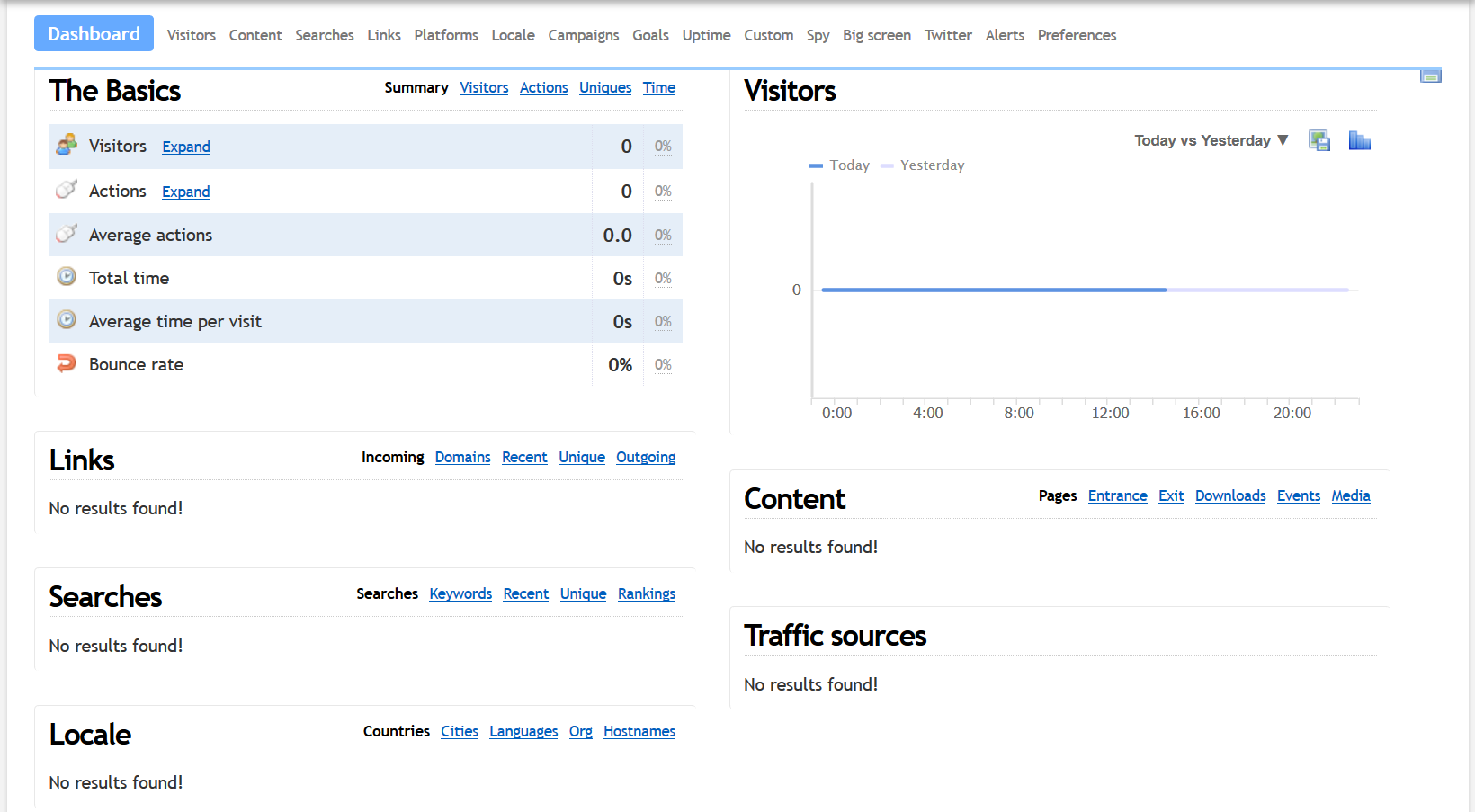The height and width of the screenshot is (812, 1475).
Task: Open the Cities link
Action: (460, 731)
